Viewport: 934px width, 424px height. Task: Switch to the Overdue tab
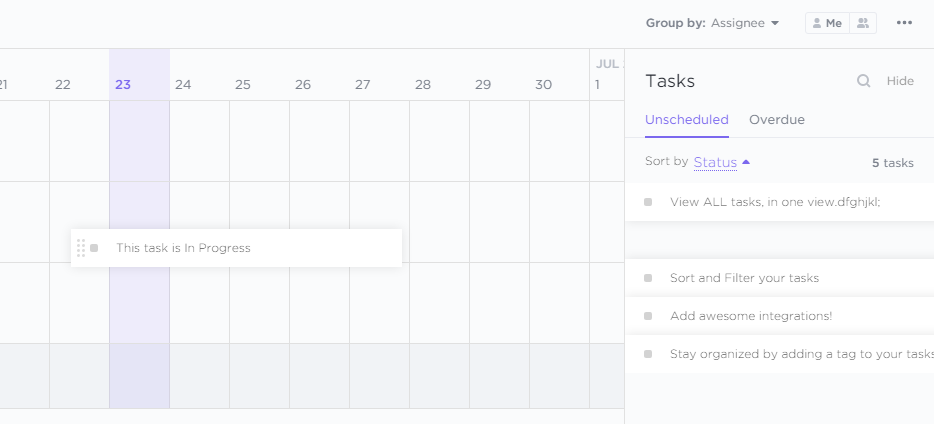[x=777, y=120]
